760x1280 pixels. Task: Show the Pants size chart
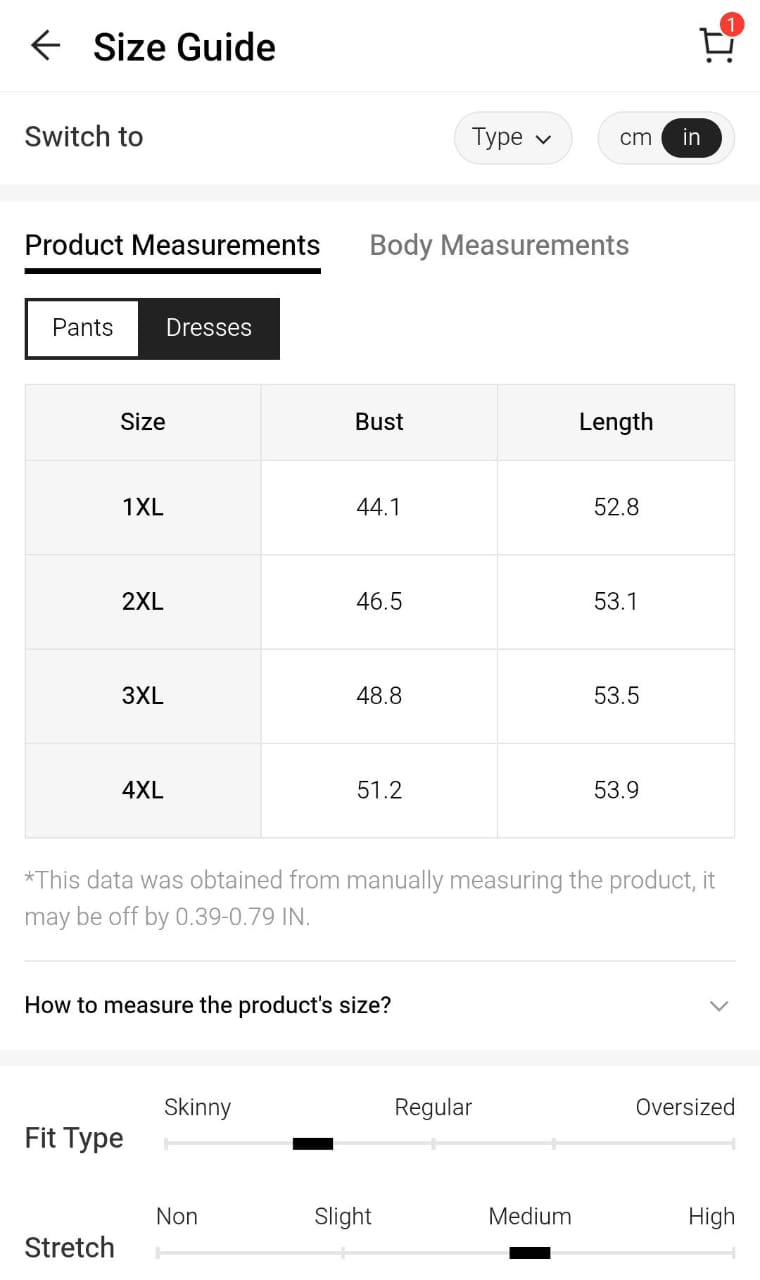click(83, 328)
